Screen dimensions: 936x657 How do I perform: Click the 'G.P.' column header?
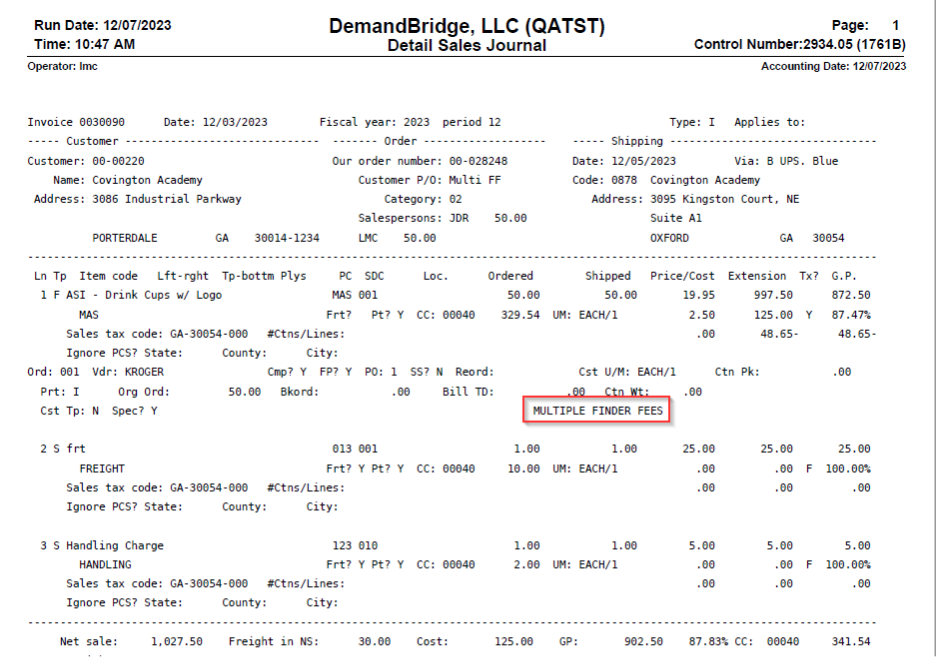[844, 276]
